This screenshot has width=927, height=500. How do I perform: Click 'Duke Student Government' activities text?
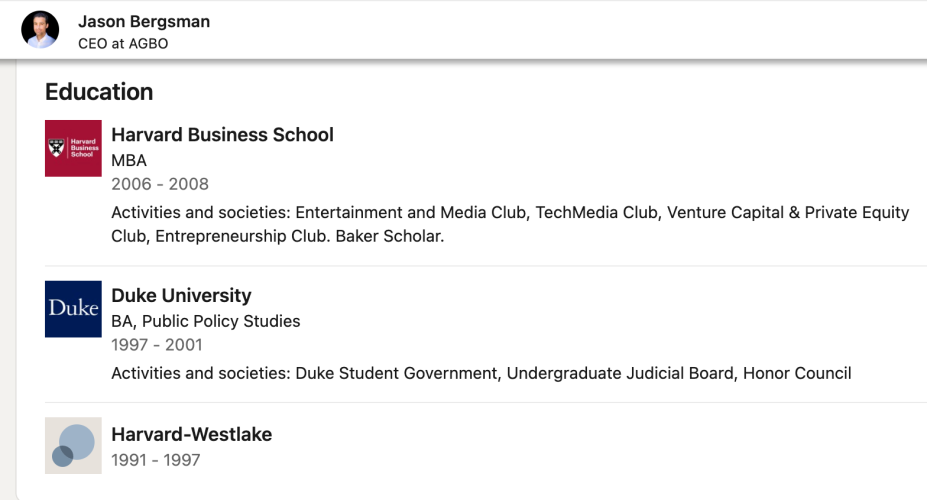point(396,374)
